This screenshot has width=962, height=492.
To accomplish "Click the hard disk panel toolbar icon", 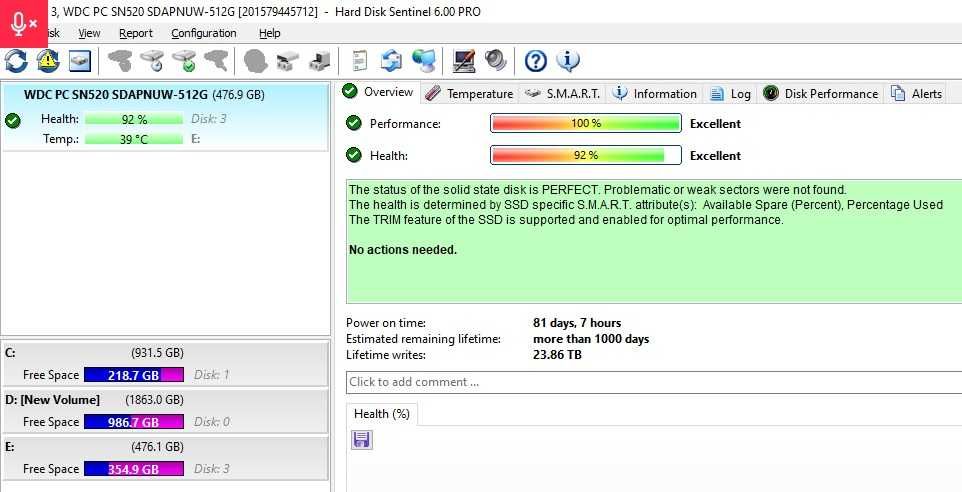I will (x=80, y=61).
